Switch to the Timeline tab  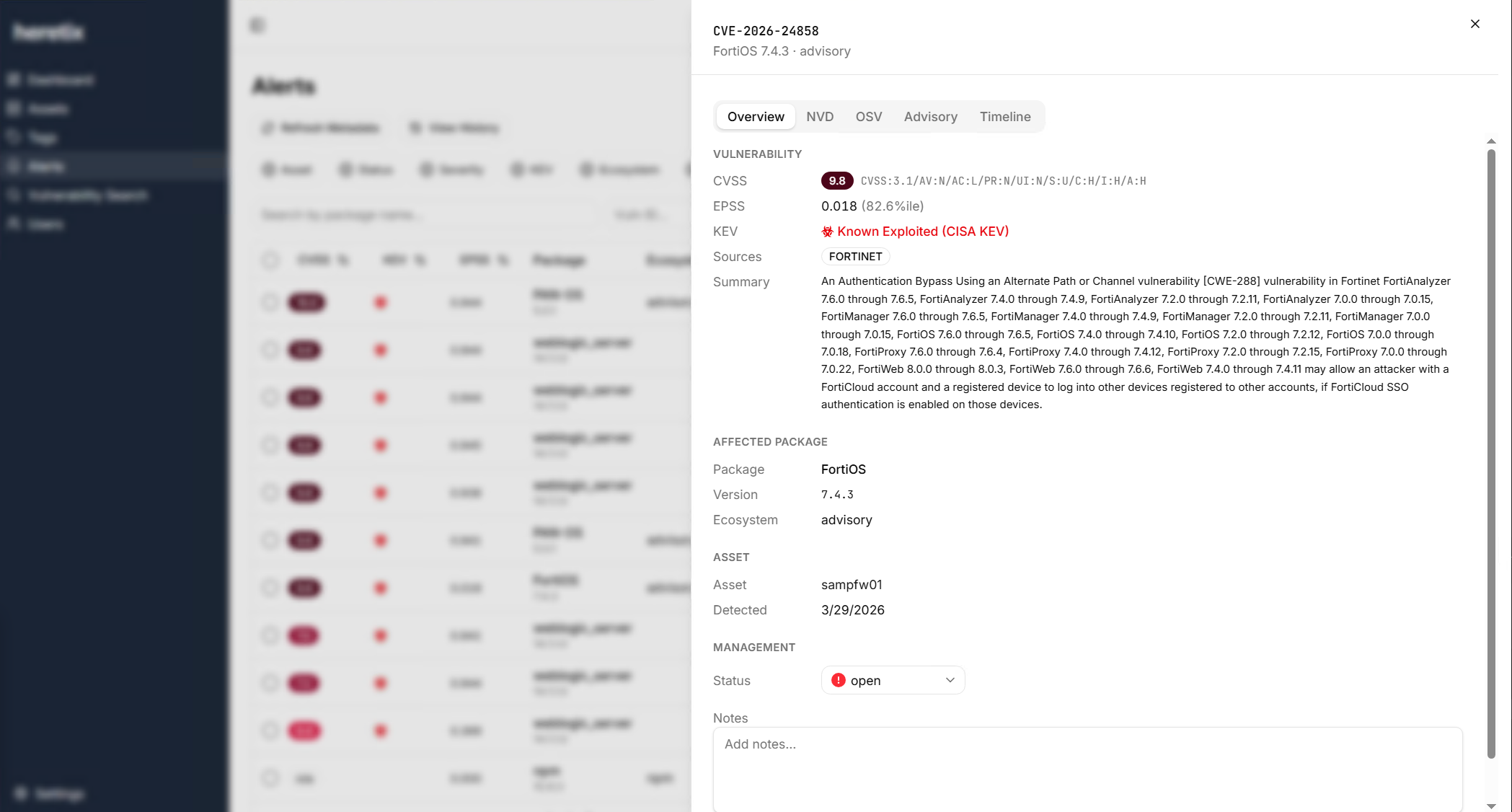coord(1005,116)
